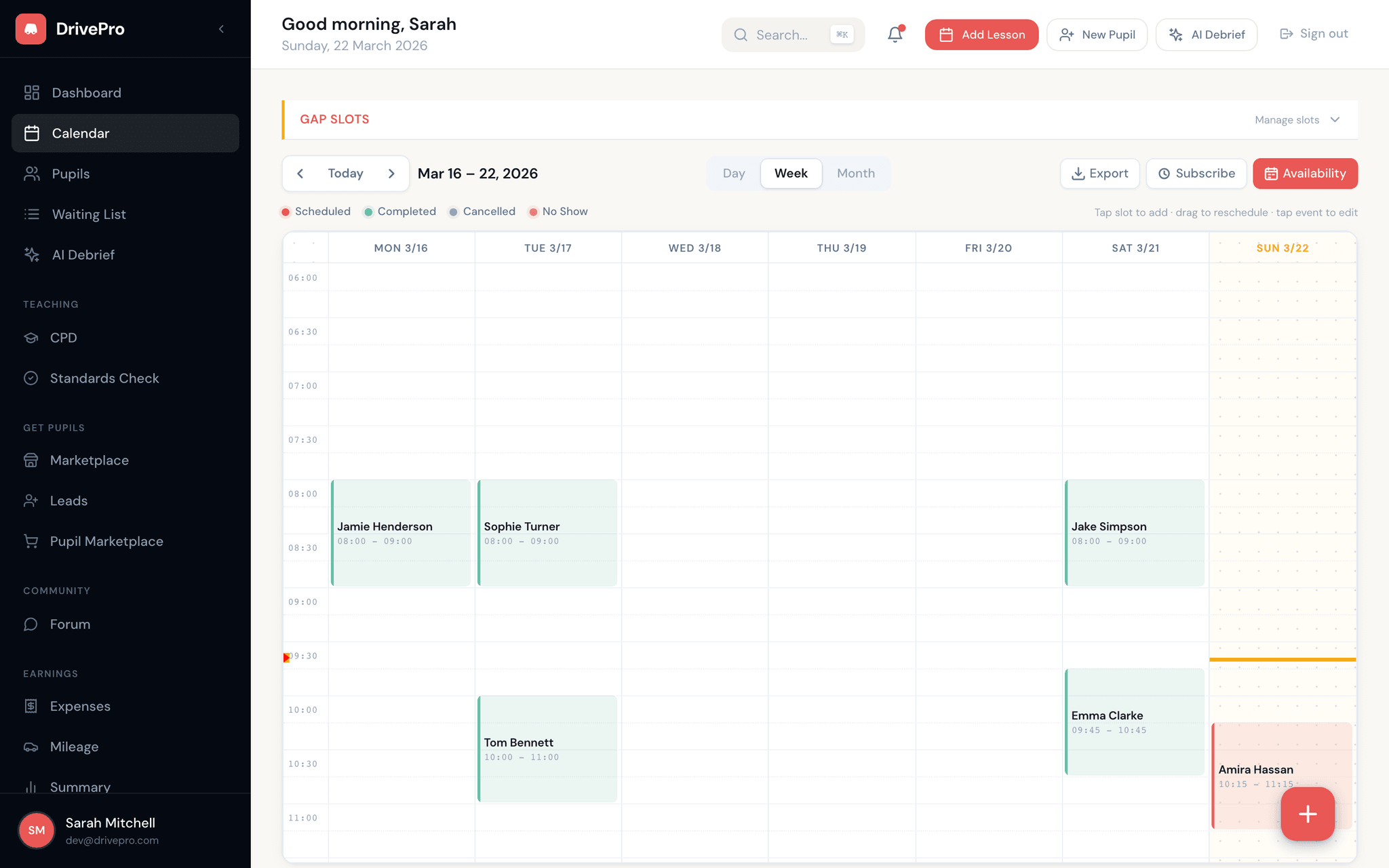
Task: Open the Availability settings
Action: click(x=1305, y=174)
